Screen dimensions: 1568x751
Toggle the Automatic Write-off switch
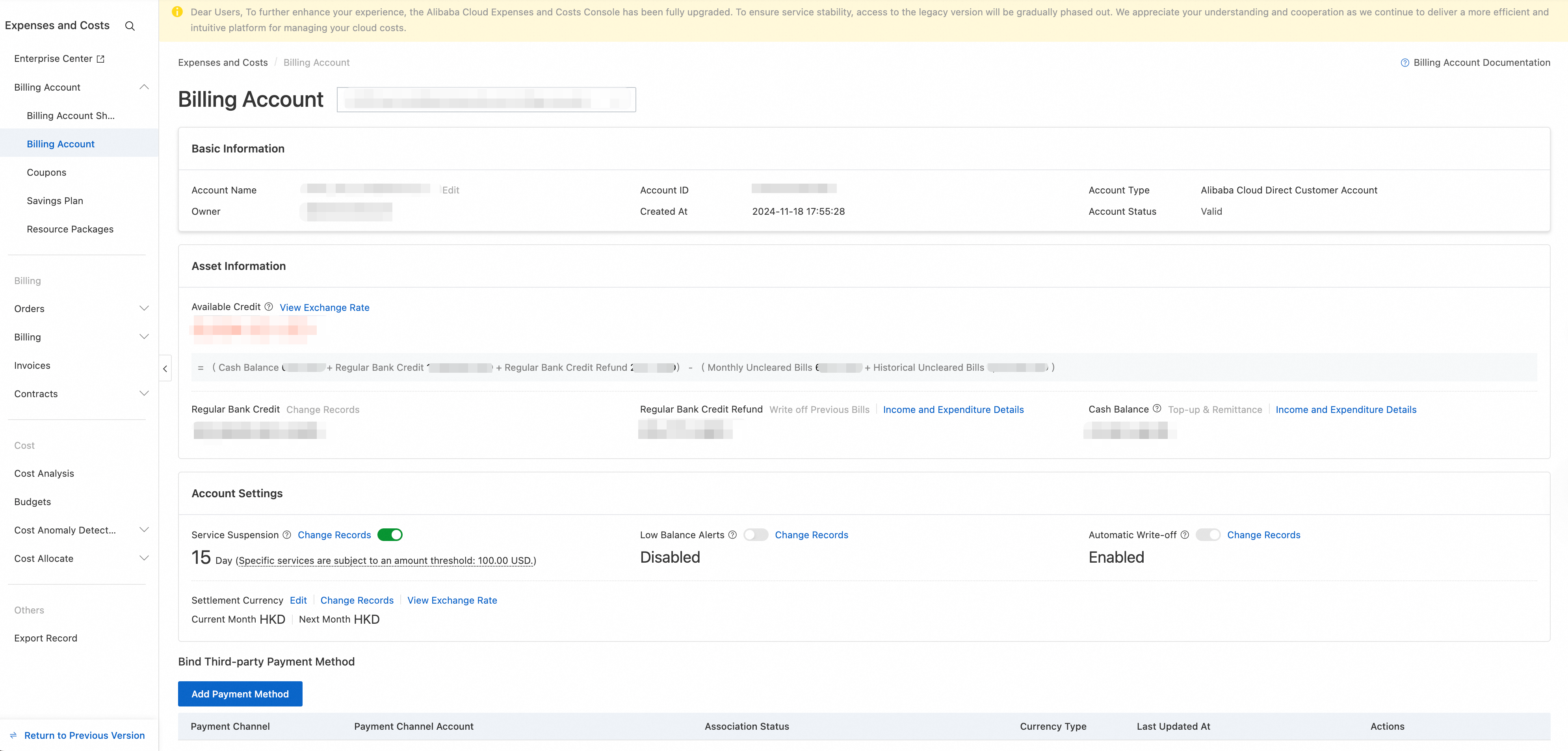coord(1208,535)
